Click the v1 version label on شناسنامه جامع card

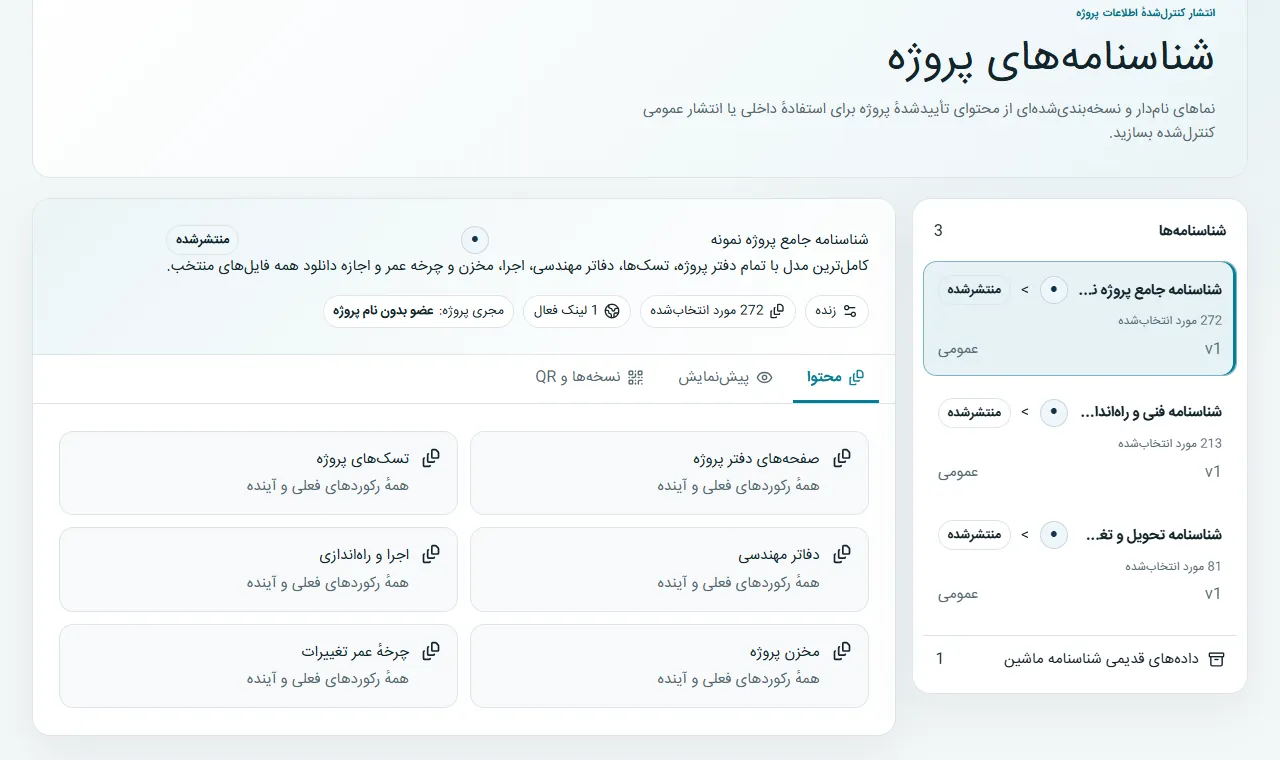coord(1213,349)
